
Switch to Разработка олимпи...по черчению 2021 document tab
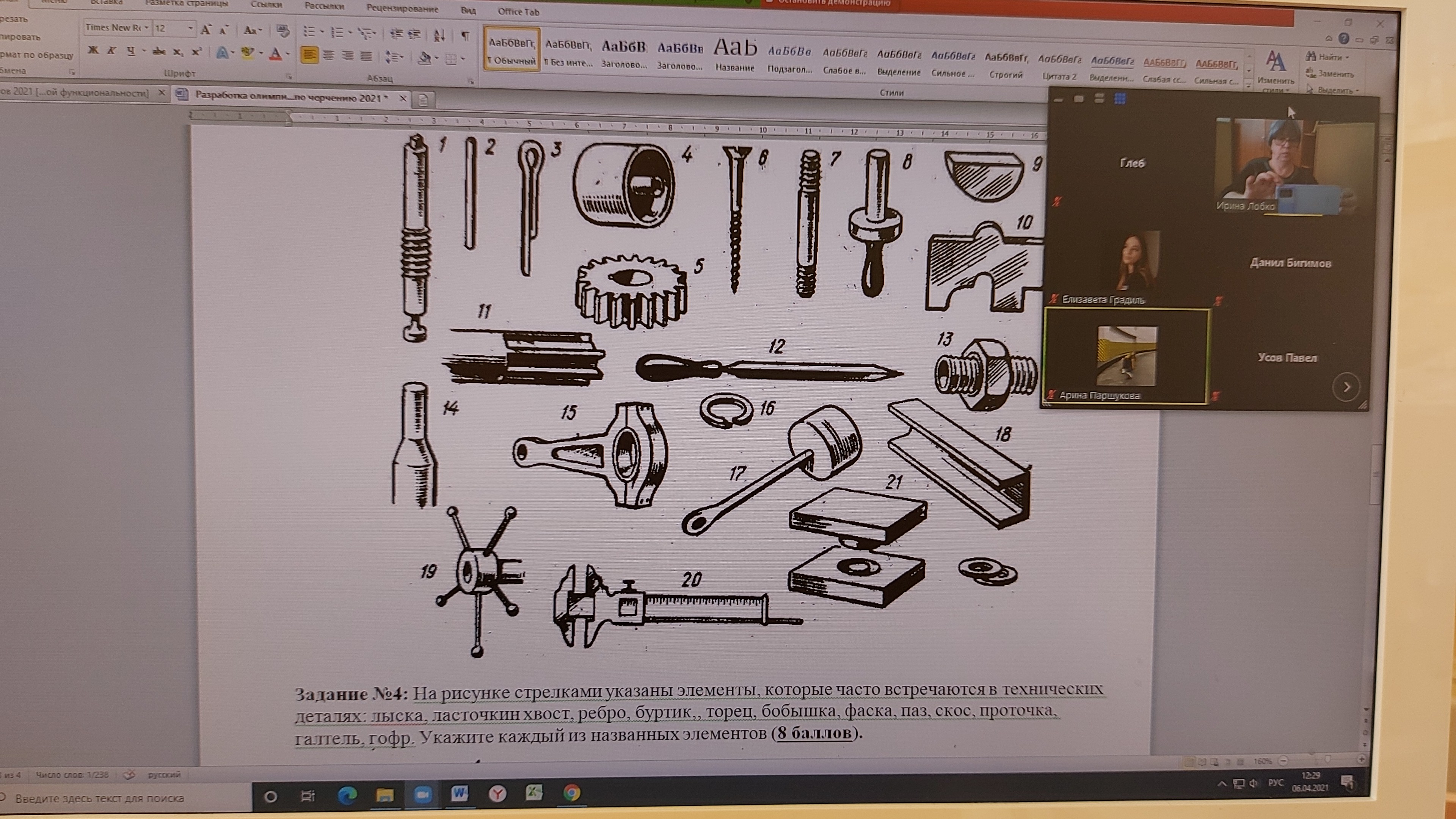pos(291,96)
